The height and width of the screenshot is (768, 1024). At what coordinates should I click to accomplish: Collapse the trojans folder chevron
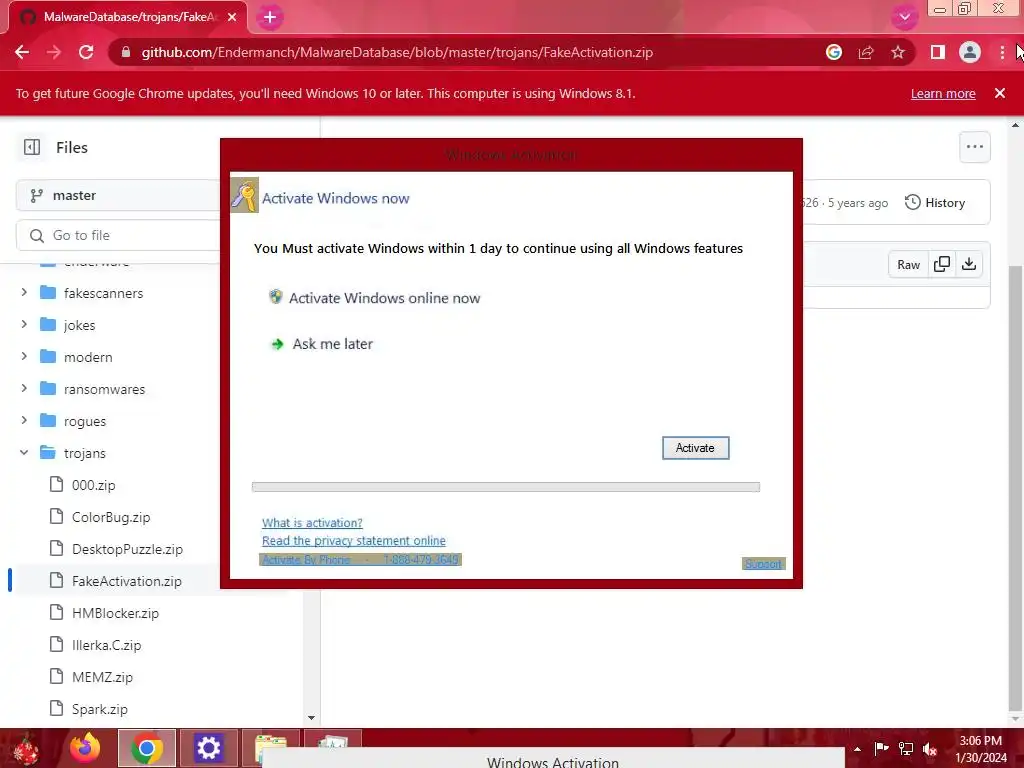(24, 453)
